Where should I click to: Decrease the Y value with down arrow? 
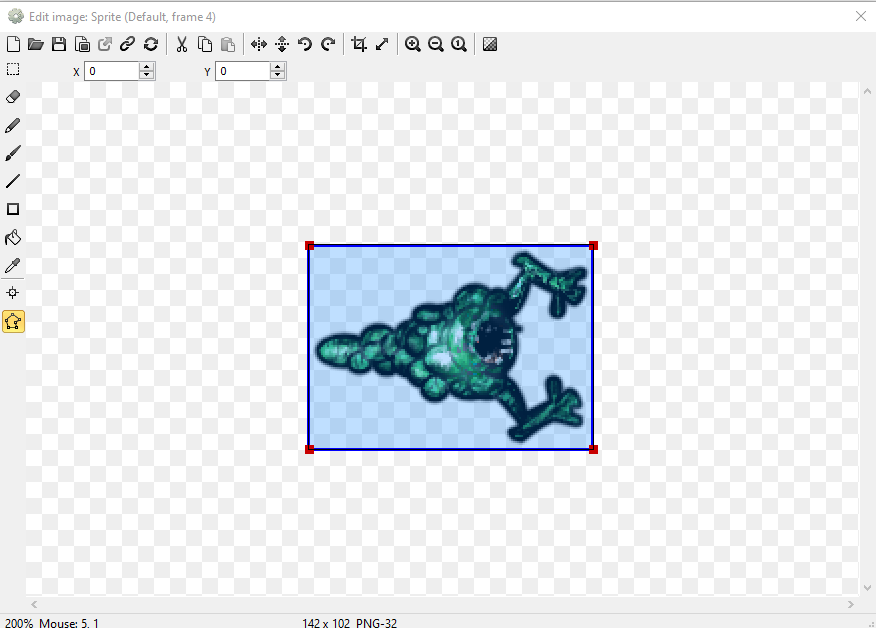(x=278, y=75)
